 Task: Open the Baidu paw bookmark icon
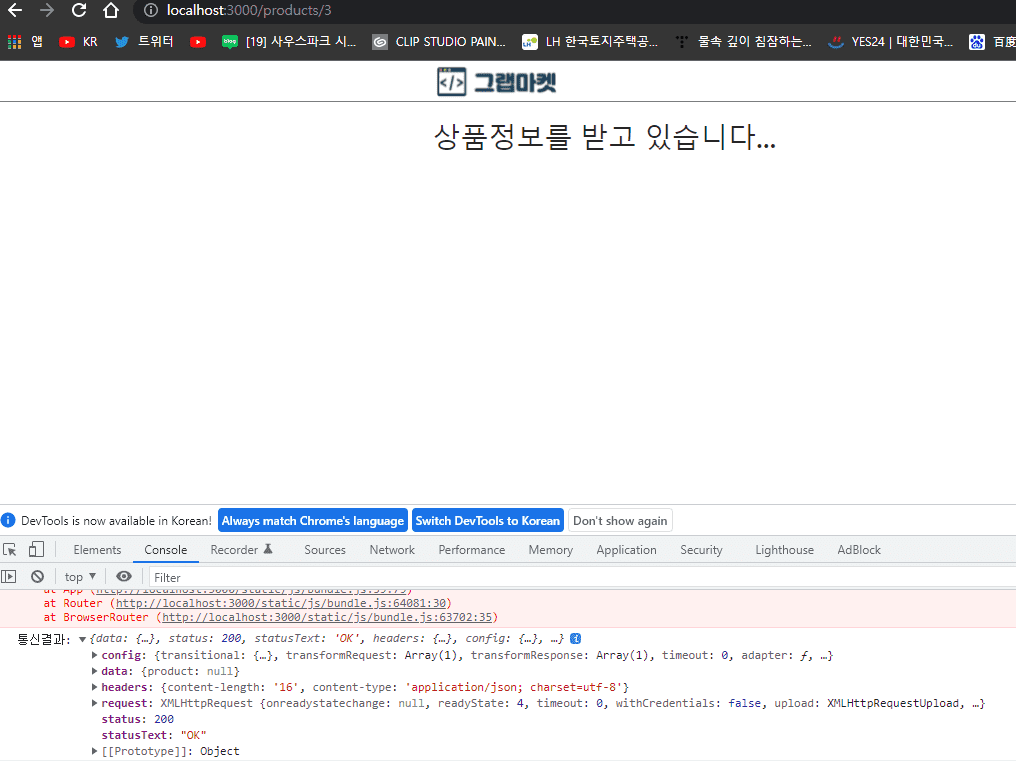(976, 42)
